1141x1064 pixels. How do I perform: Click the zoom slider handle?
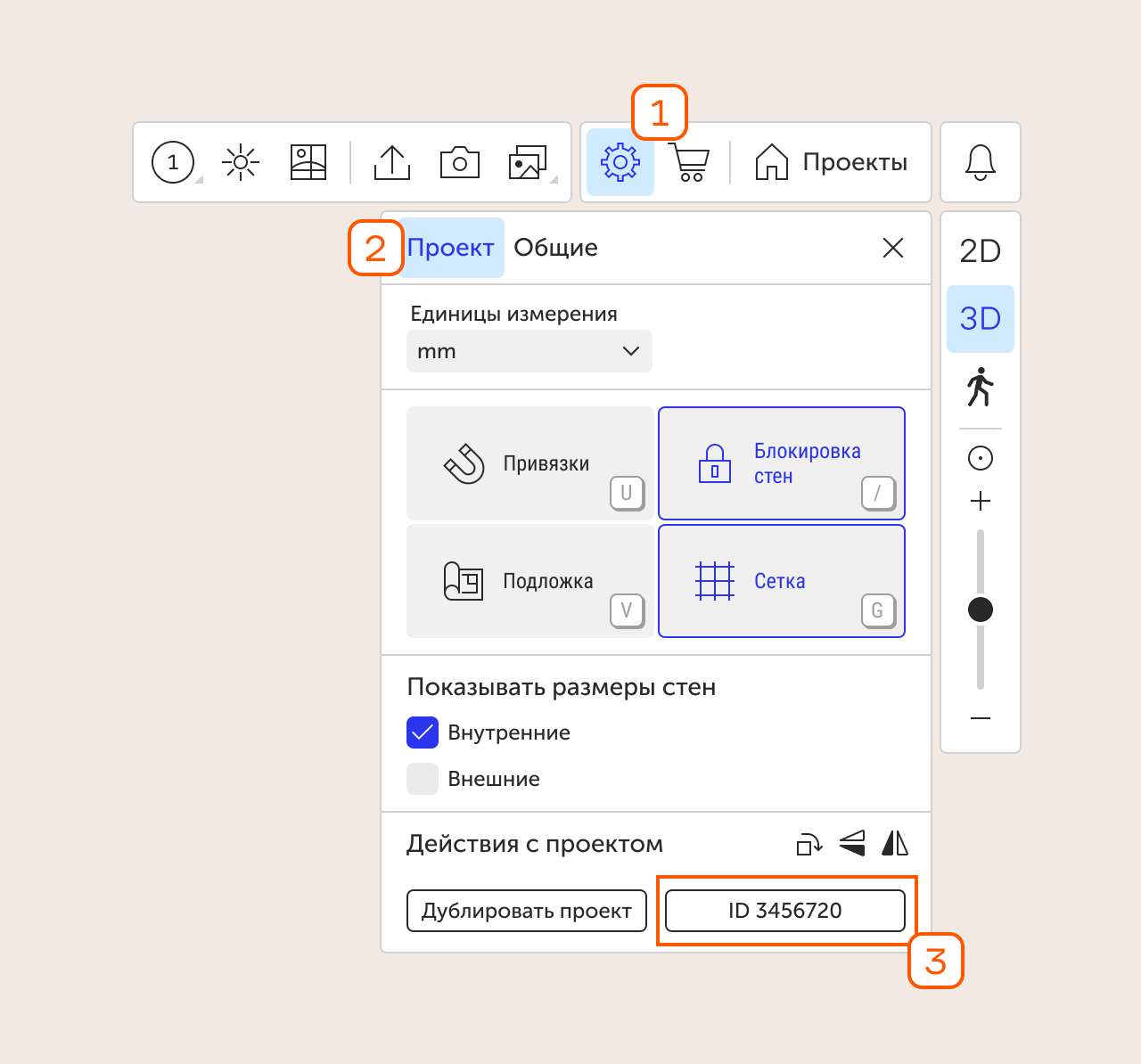tap(980, 610)
